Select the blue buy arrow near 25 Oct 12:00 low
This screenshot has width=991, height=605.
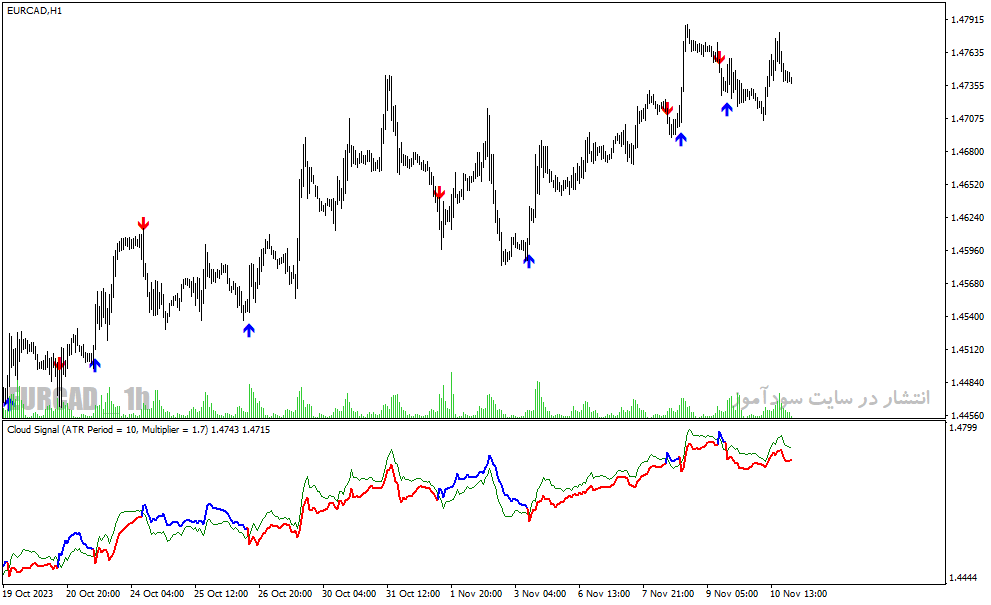pyautogui.click(x=248, y=330)
